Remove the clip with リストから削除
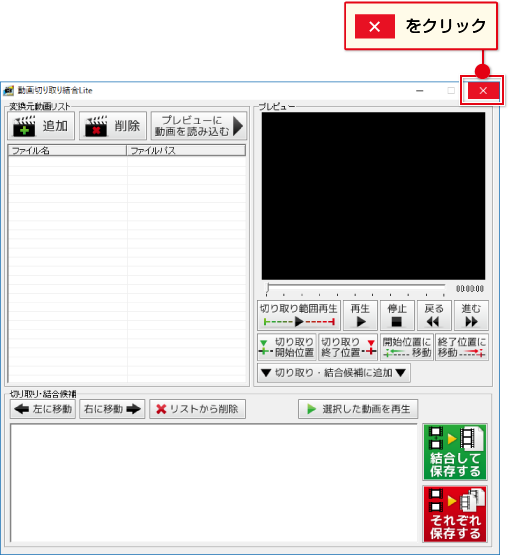Screen dimensions: 509x556 198,409
